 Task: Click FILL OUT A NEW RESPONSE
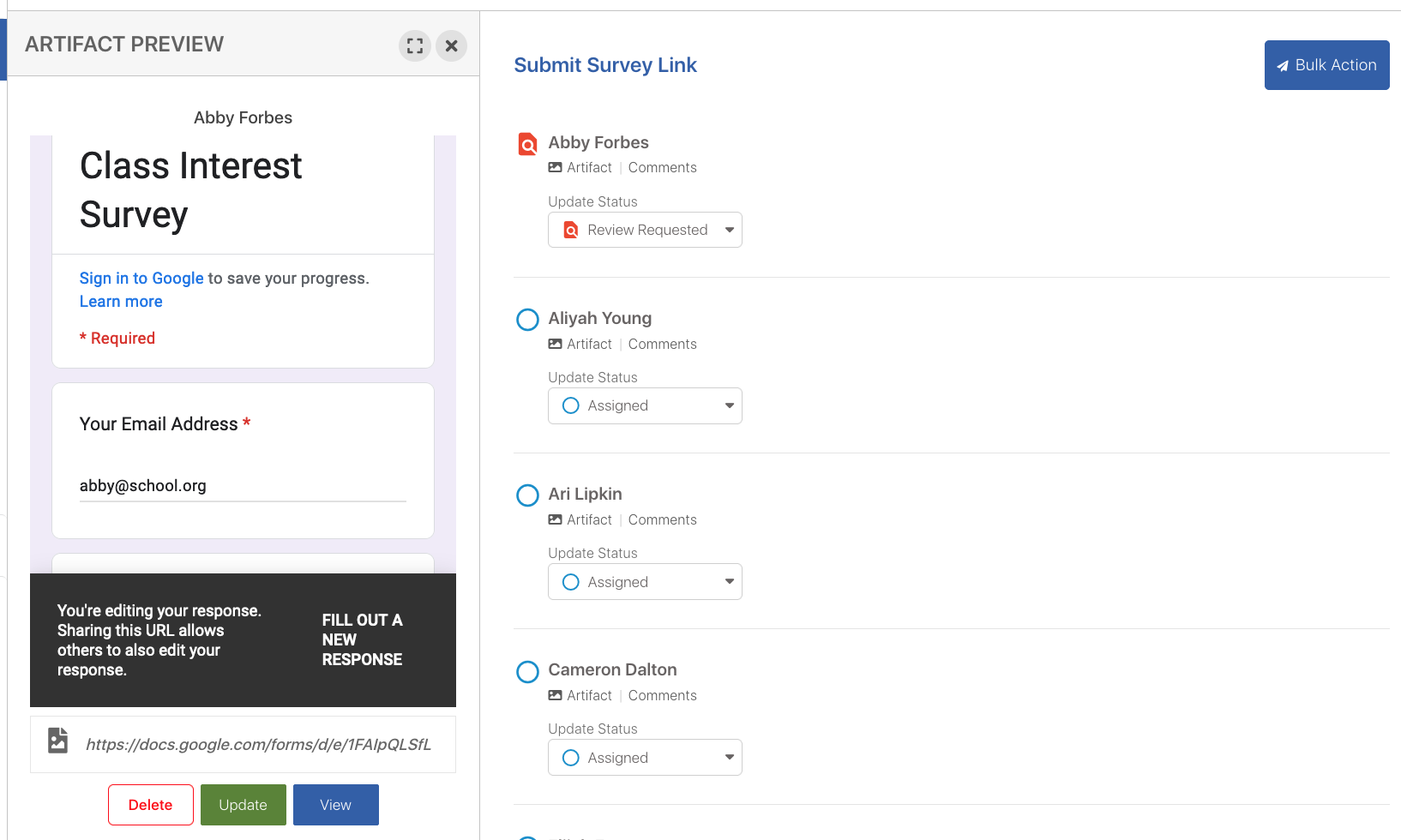(x=362, y=639)
